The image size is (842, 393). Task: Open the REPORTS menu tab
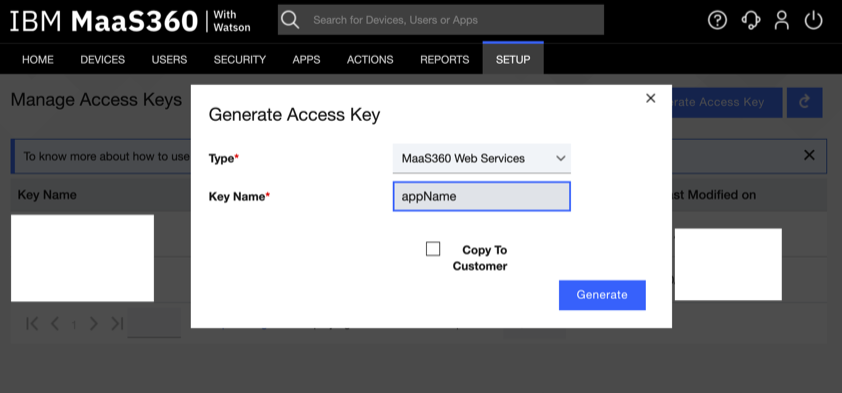pyautogui.click(x=445, y=60)
